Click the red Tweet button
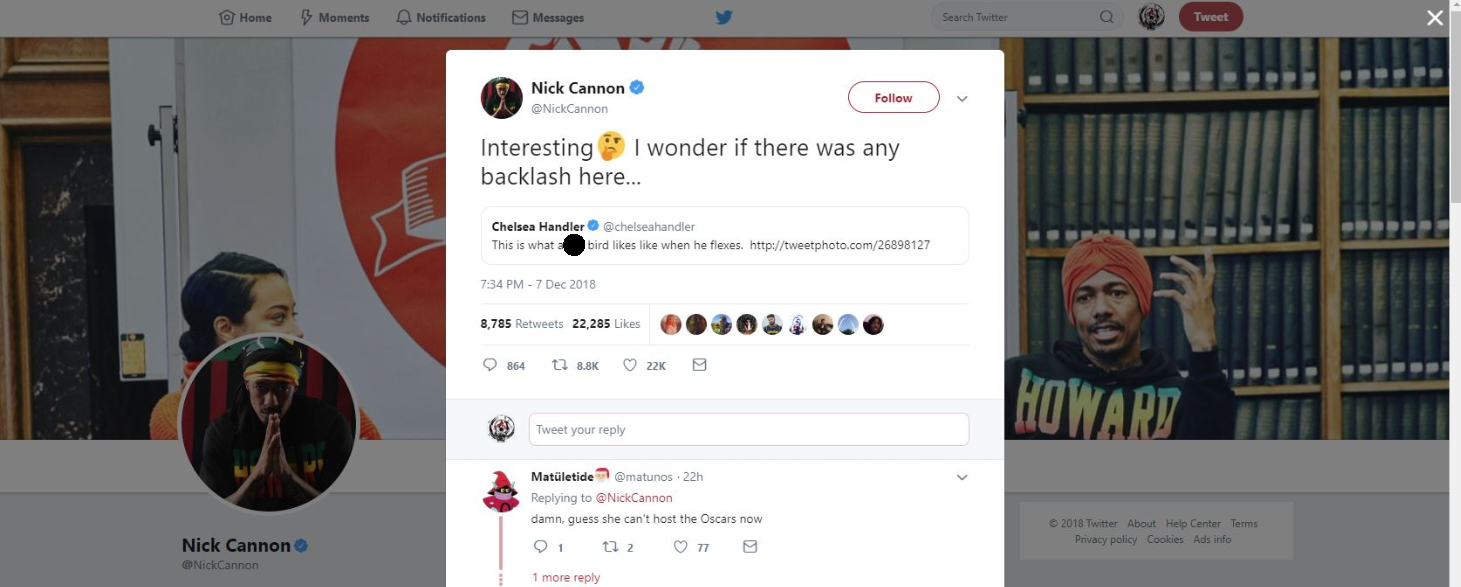The width and height of the screenshot is (1461, 587). coord(1211,17)
